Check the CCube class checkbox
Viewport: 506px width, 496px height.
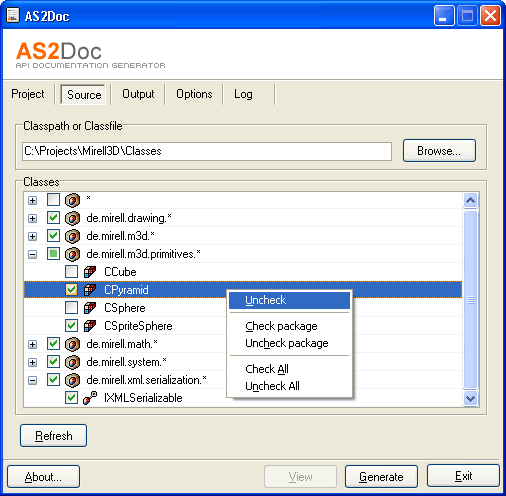tap(71, 272)
